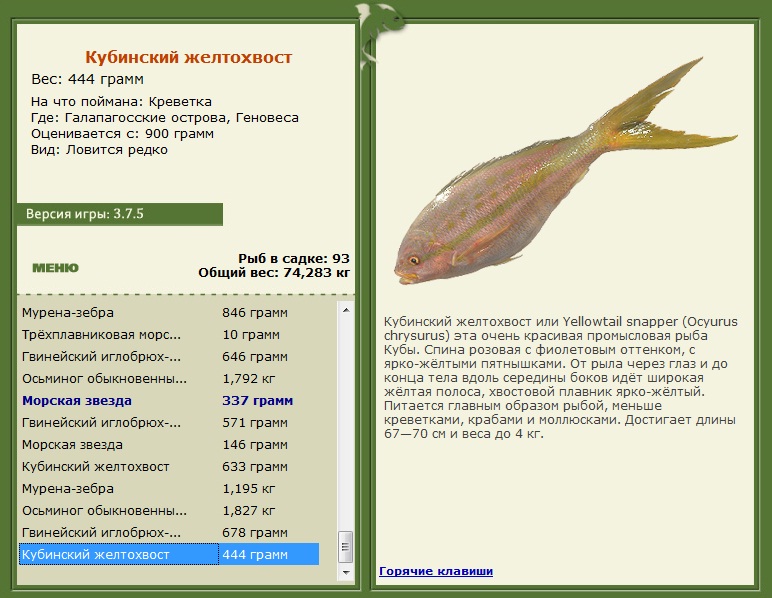The height and width of the screenshot is (598, 772).
Task: Click the yellowtail snapper fish image
Action: pyautogui.click(x=565, y=172)
